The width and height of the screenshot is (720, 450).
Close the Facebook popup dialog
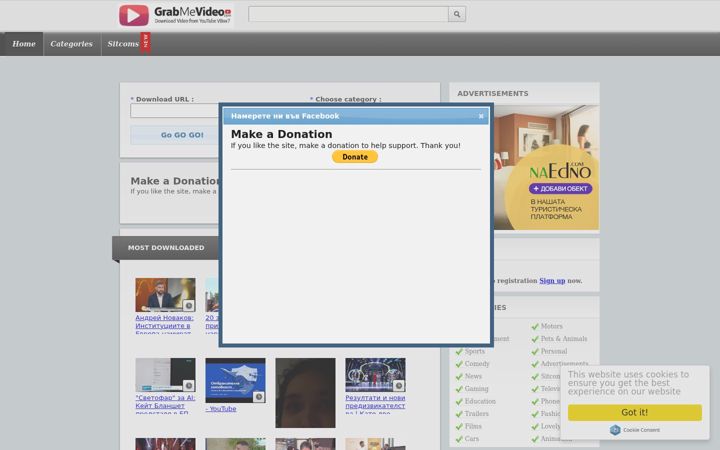(481, 116)
